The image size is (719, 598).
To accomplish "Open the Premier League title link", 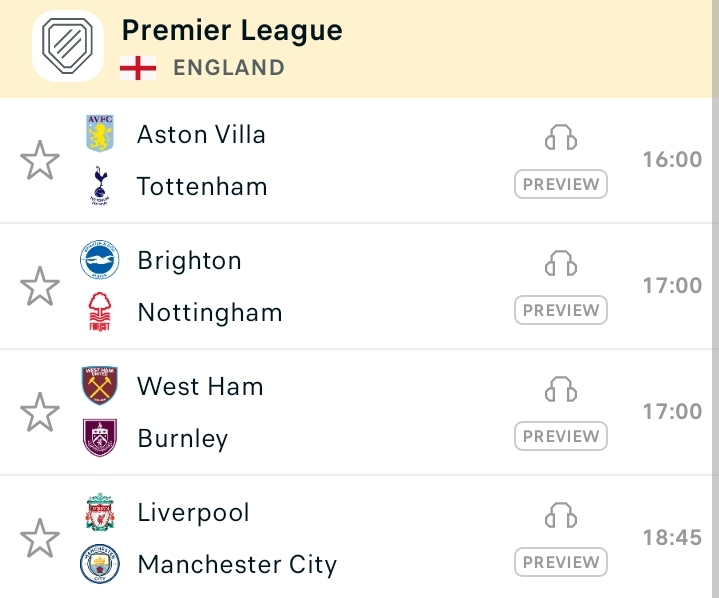I will (x=232, y=30).
